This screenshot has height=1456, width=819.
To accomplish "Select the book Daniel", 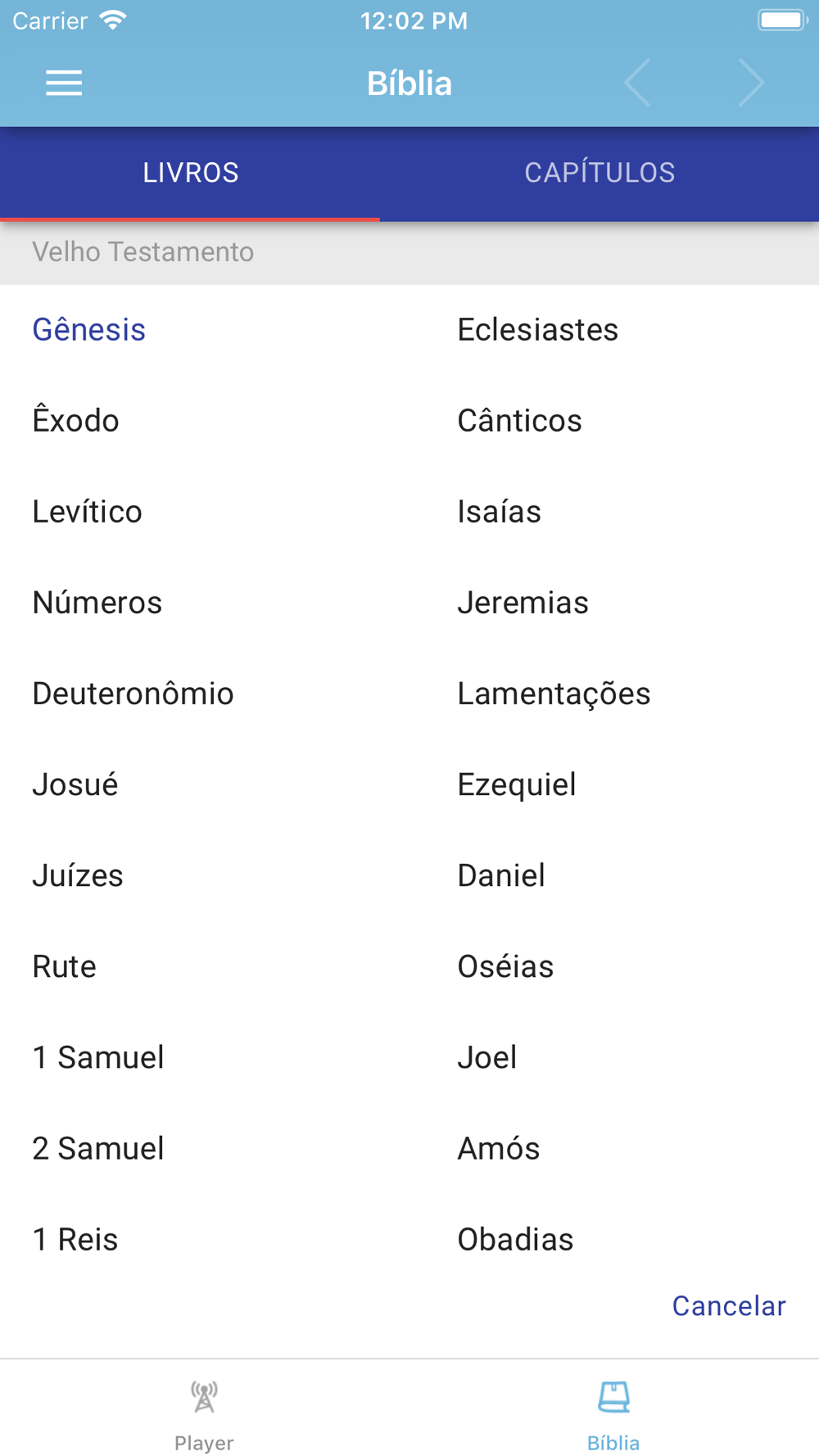I will 501,875.
